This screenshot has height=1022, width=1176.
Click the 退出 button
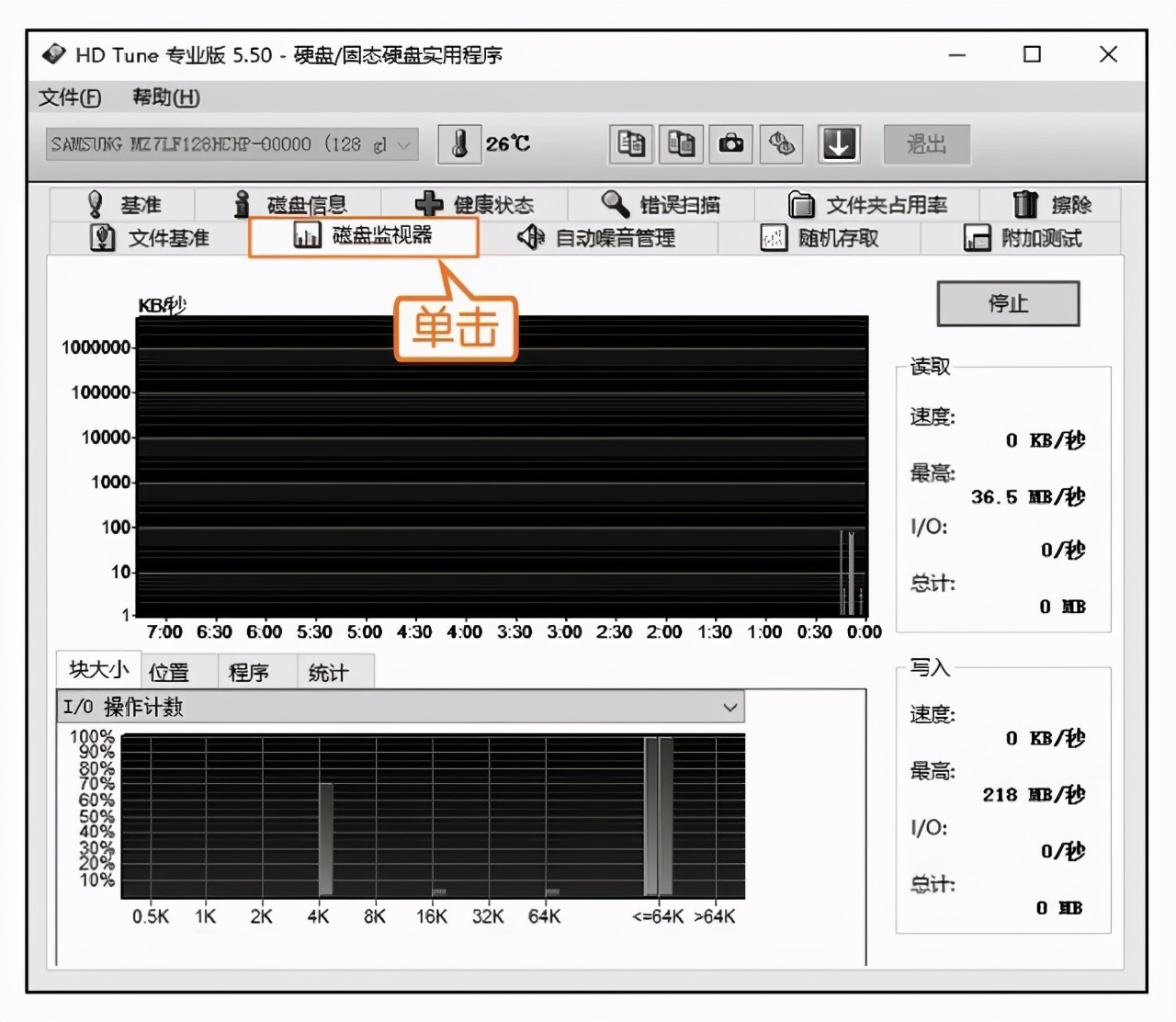(926, 144)
